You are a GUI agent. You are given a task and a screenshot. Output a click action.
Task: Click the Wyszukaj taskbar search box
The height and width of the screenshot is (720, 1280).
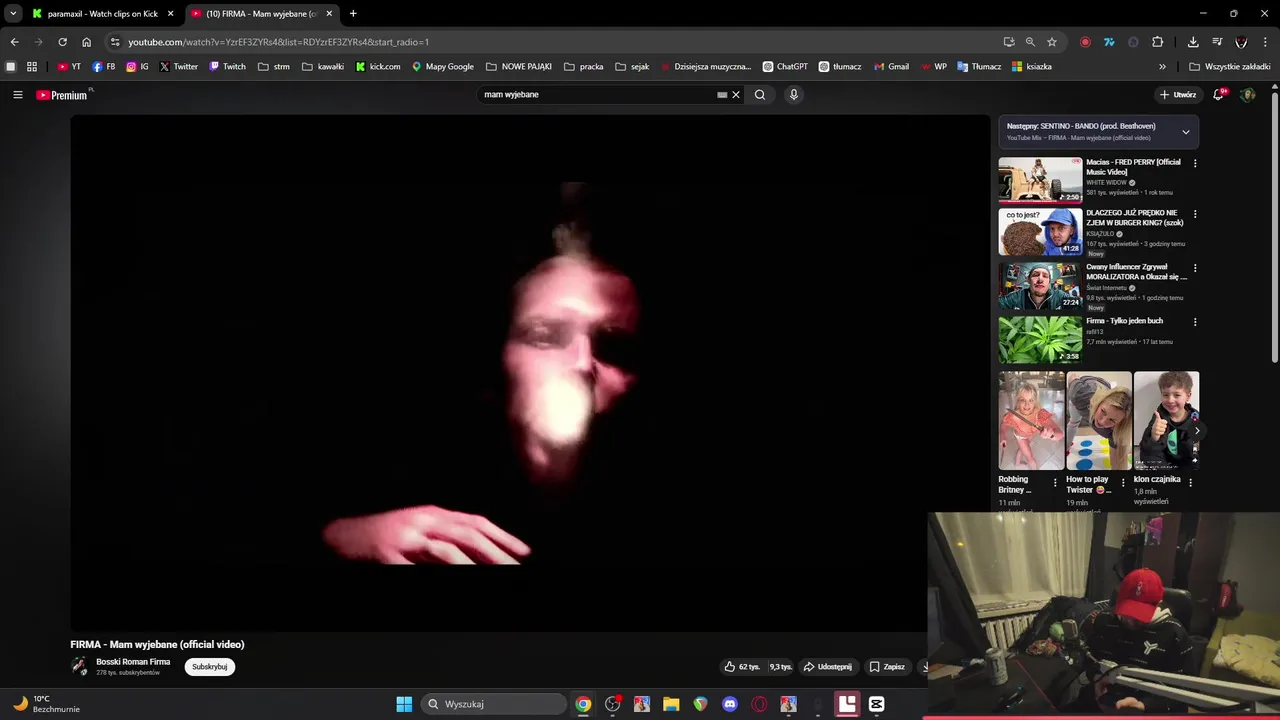(x=494, y=704)
